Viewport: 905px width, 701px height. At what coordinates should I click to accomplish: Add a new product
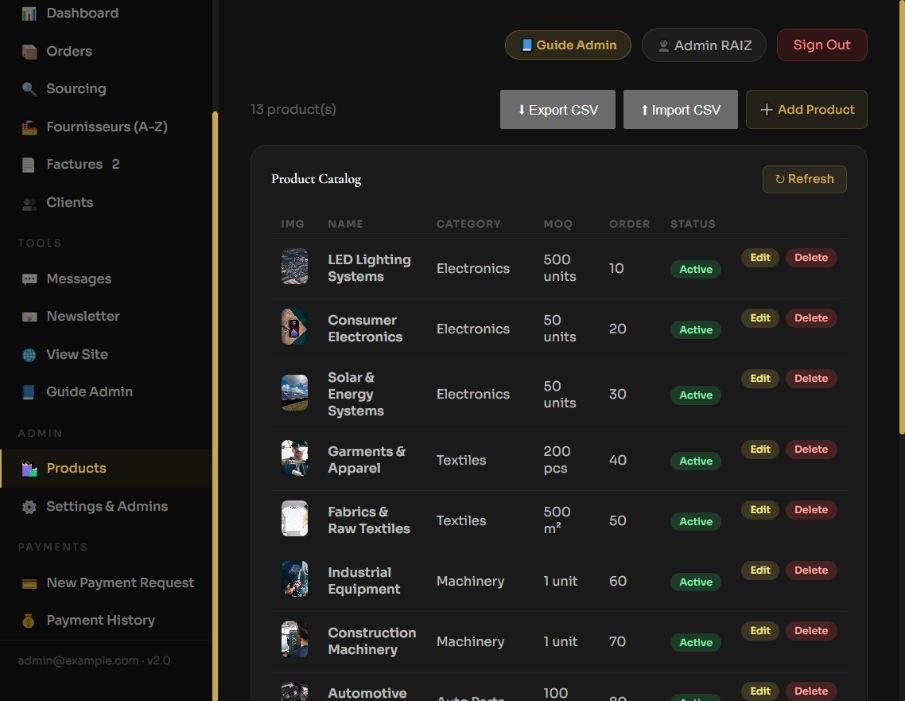pyautogui.click(x=806, y=110)
